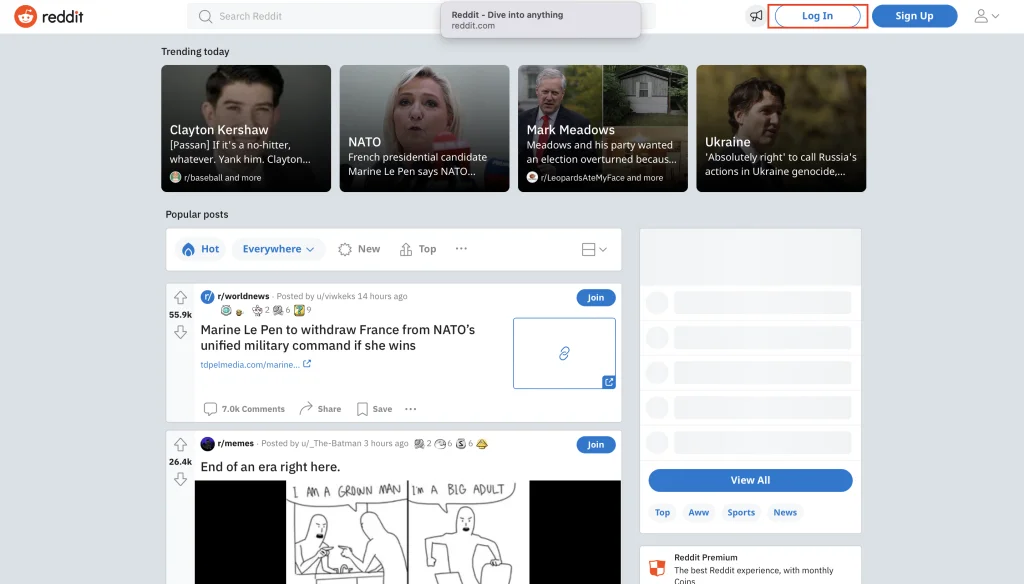Click the Log In button
The height and width of the screenshot is (584, 1024).
817,16
